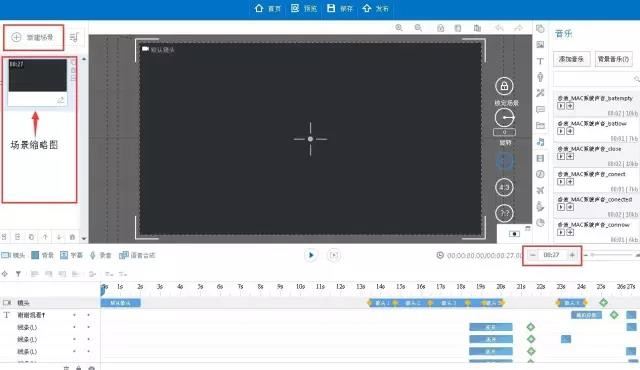Click the green diamond on camera track
The image size is (640, 370).
pyautogui.click(x=603, y=302)
